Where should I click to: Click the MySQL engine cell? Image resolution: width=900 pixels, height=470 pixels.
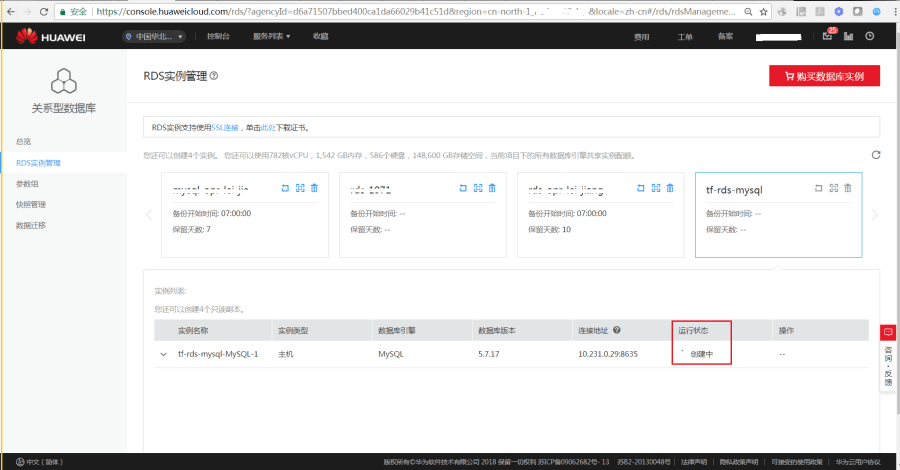[391, 354]
